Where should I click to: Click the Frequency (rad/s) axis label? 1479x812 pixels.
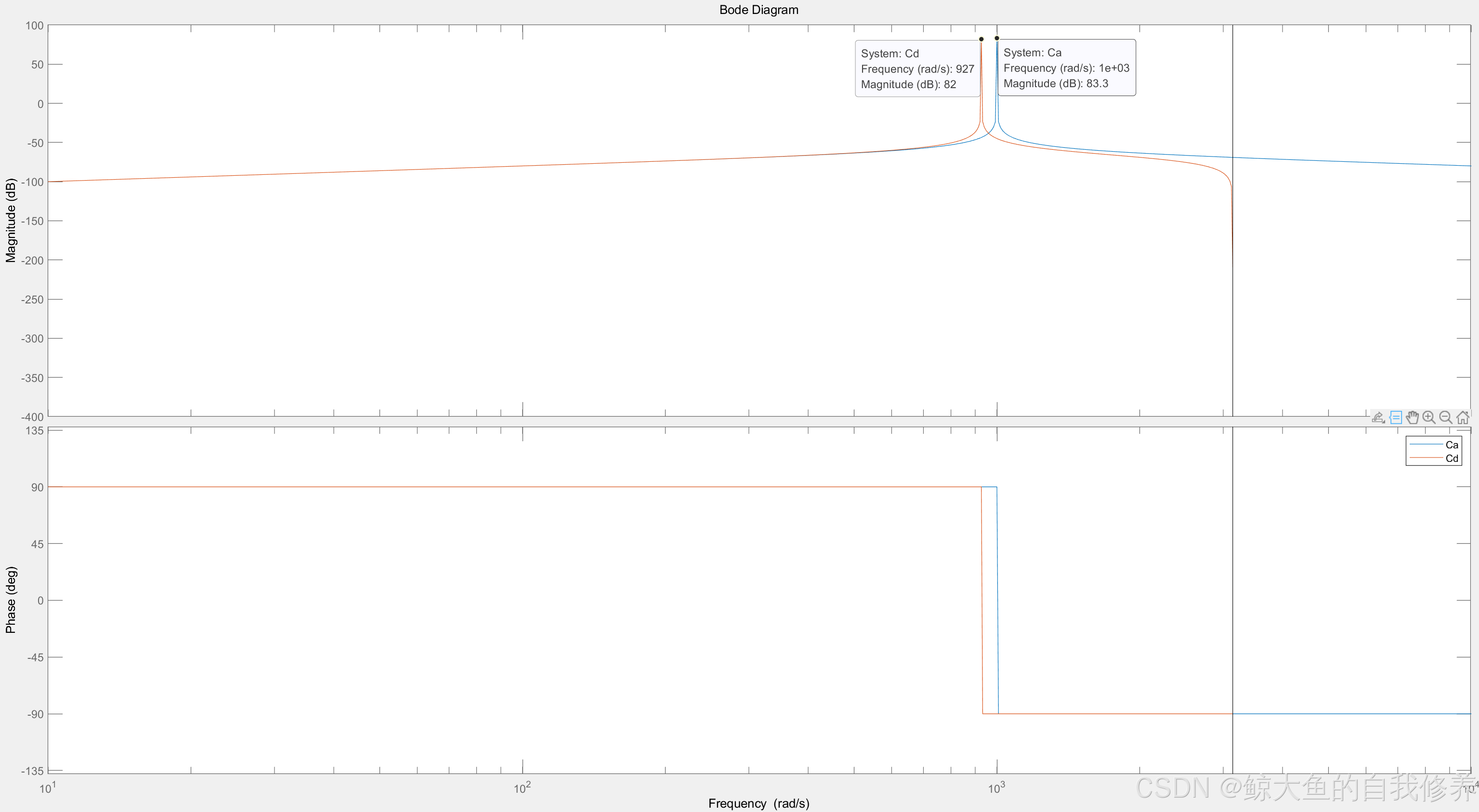pos(759,803)
